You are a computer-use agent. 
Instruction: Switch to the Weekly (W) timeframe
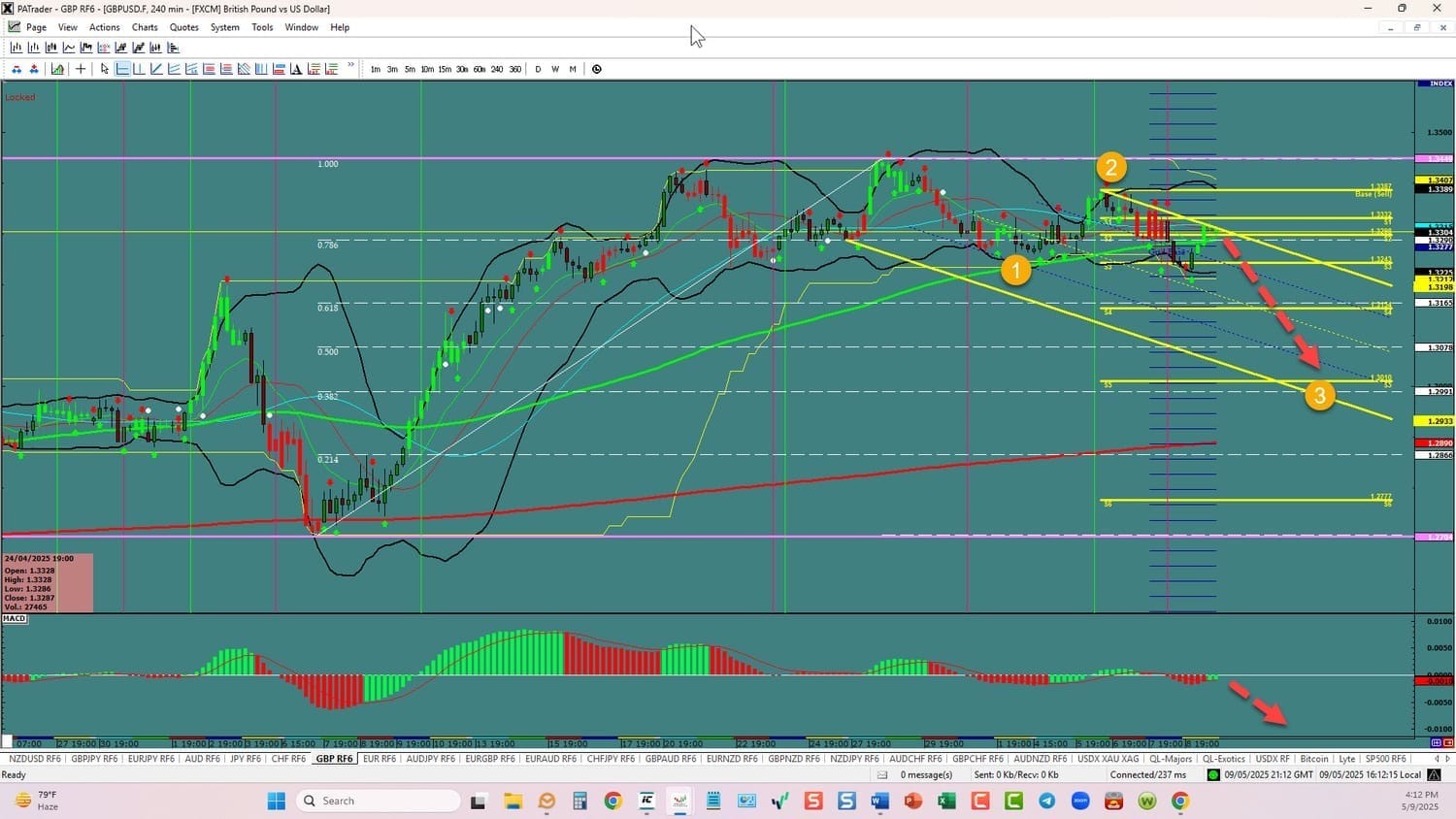pos(555,69)
